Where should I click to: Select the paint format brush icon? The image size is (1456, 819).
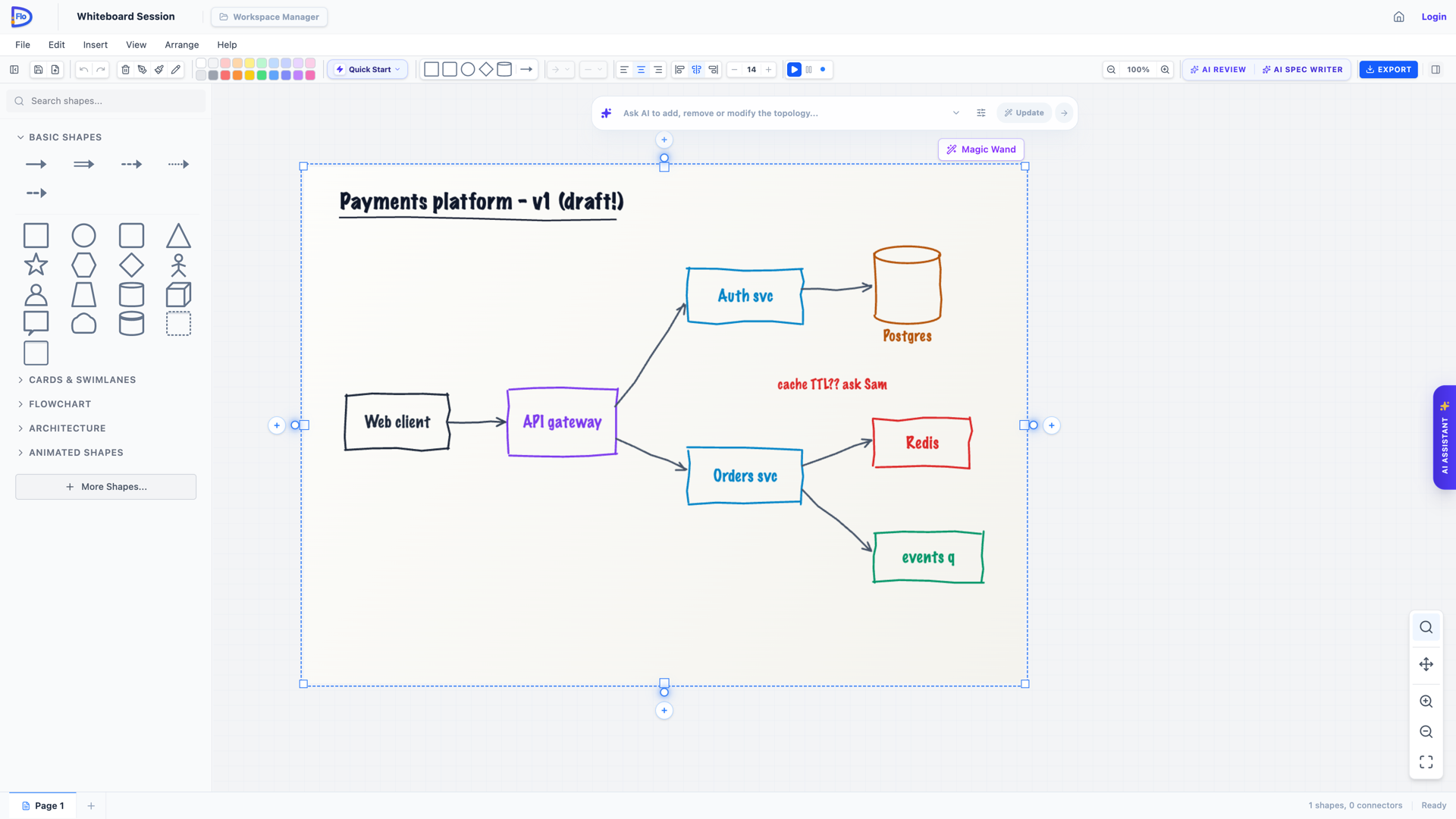pos(159,70)
